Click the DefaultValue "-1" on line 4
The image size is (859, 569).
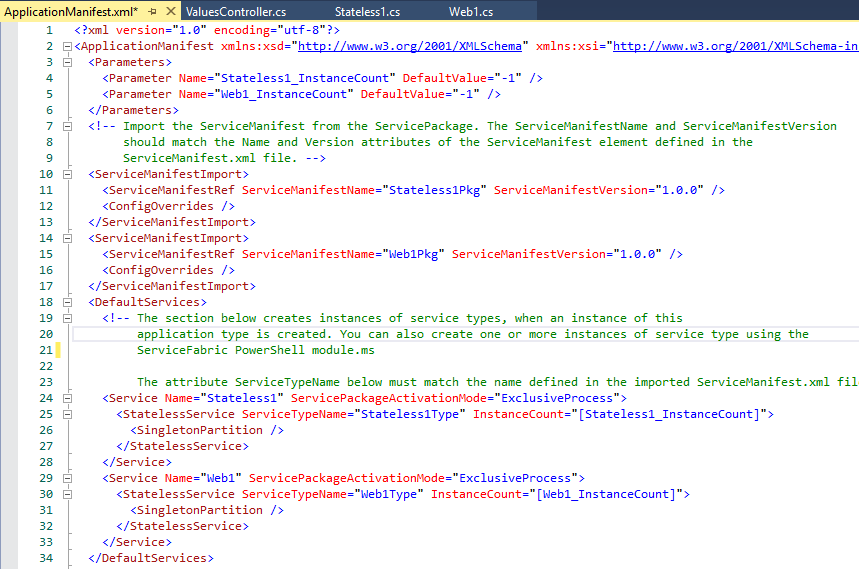pos(508,78)
